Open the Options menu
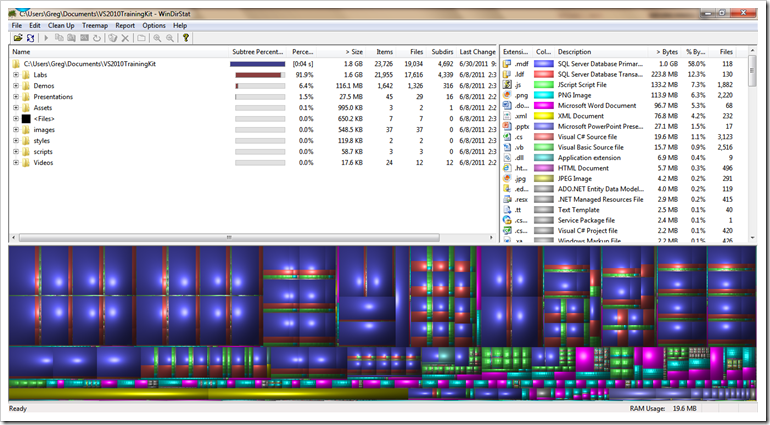This screenshot has width=770, height=425. (x=154, y=26)
